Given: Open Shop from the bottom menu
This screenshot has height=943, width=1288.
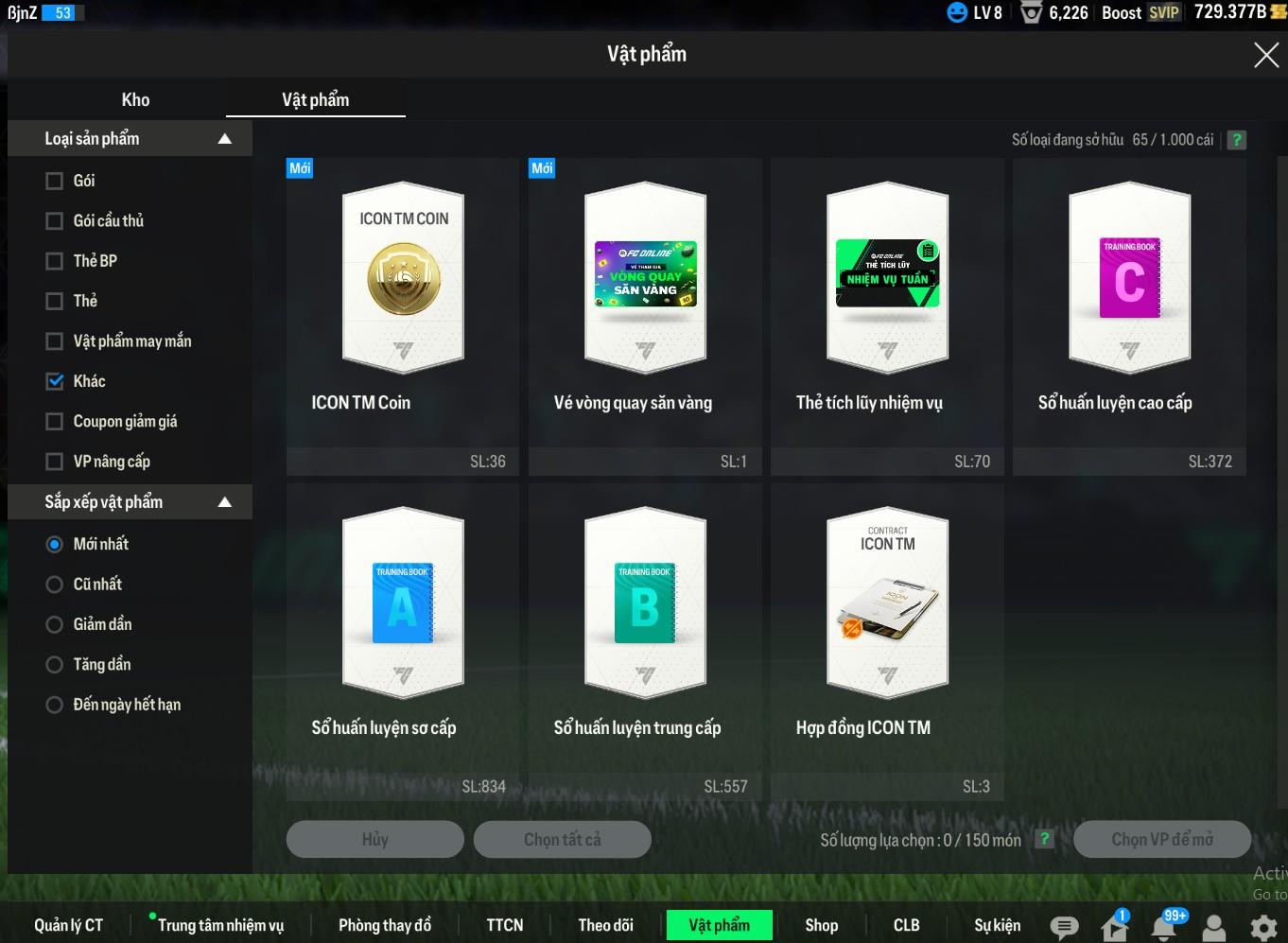Looking at the screenshot, I should tap(821, 925).
